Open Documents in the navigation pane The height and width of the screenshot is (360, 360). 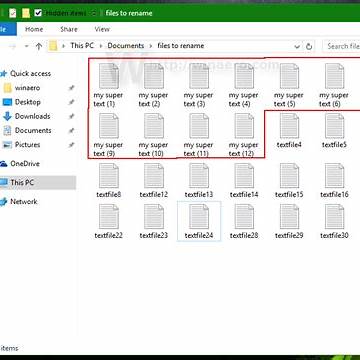tap(33, 130)
